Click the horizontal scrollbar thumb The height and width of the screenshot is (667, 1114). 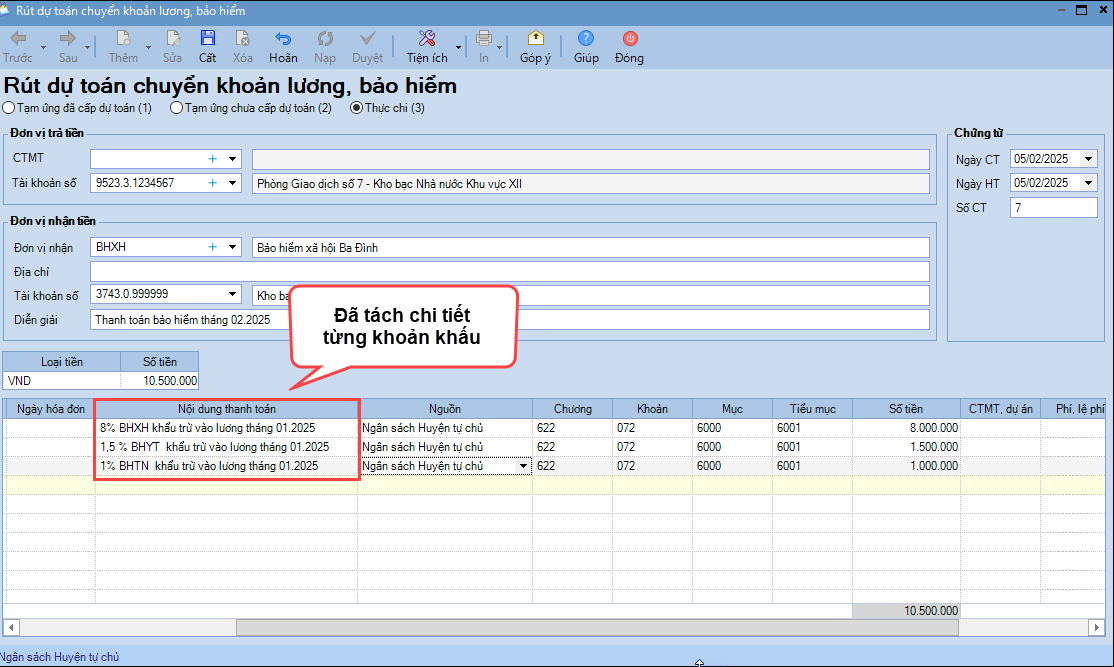tap(597, 628)
